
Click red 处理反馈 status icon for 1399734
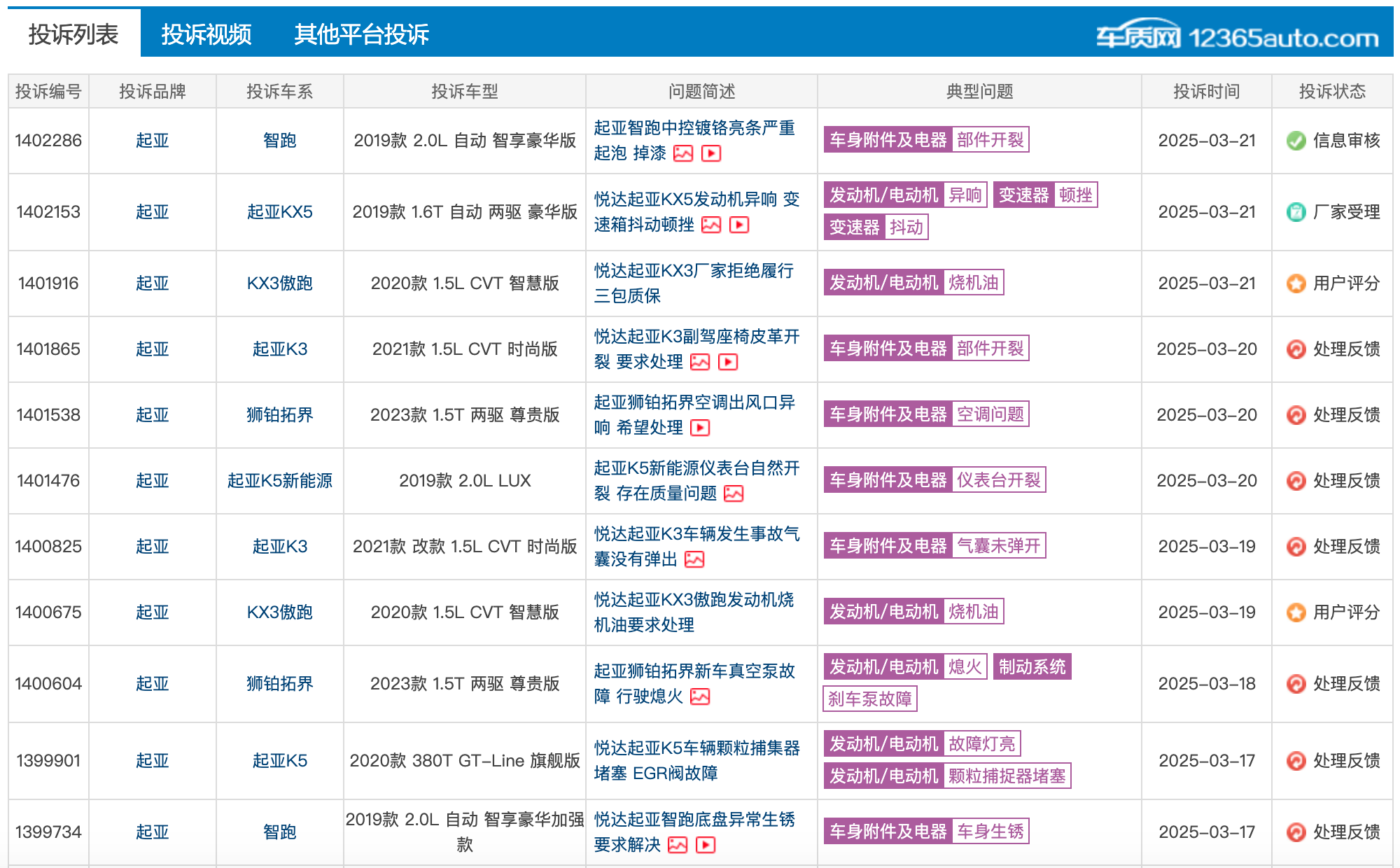tap(1296, 832)
